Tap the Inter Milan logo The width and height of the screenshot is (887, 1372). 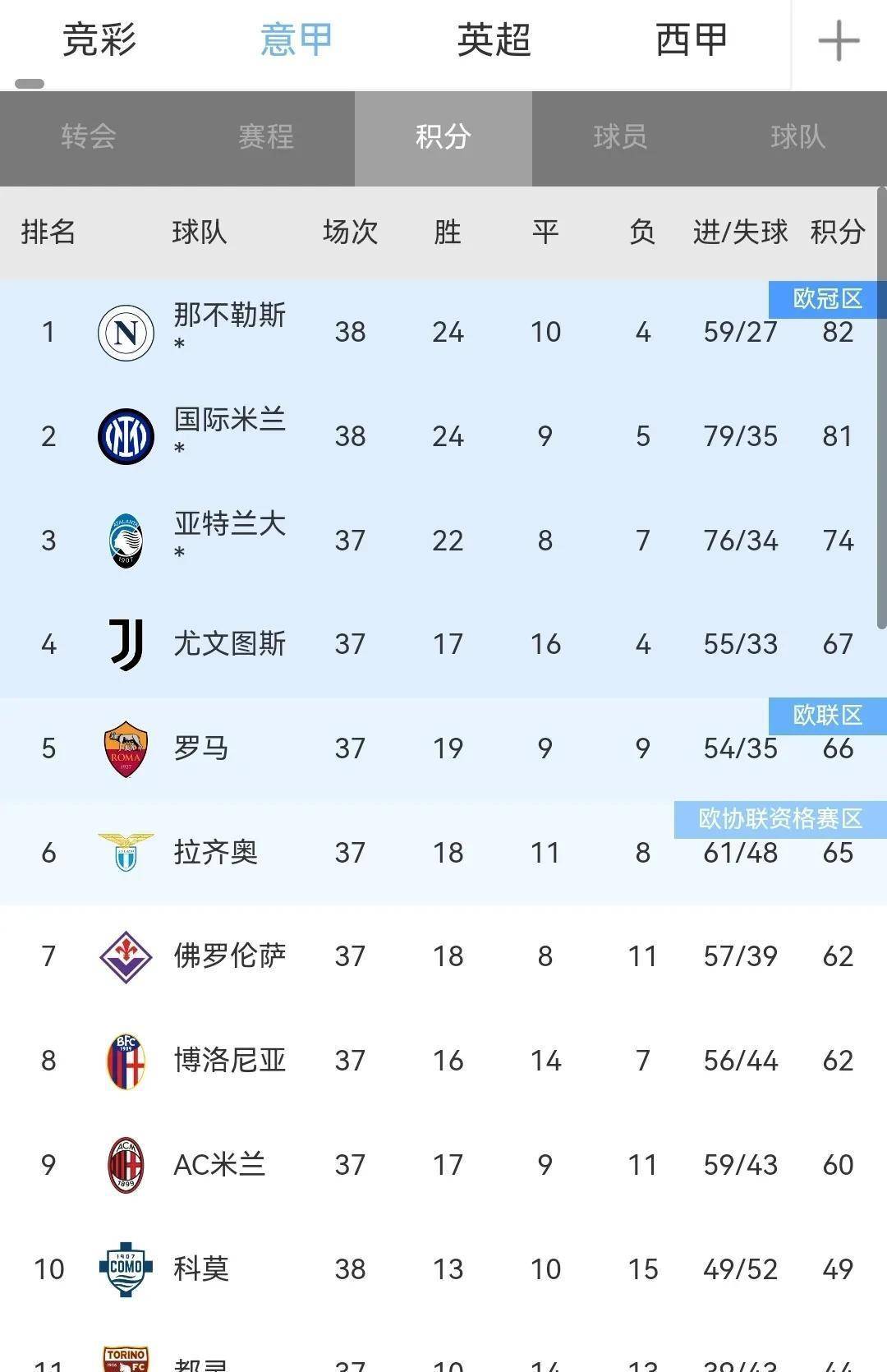pos(126,436)
